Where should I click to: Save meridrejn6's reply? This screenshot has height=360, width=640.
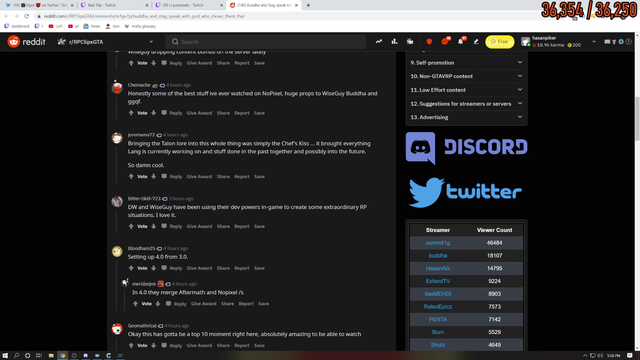tap(264, 304)
